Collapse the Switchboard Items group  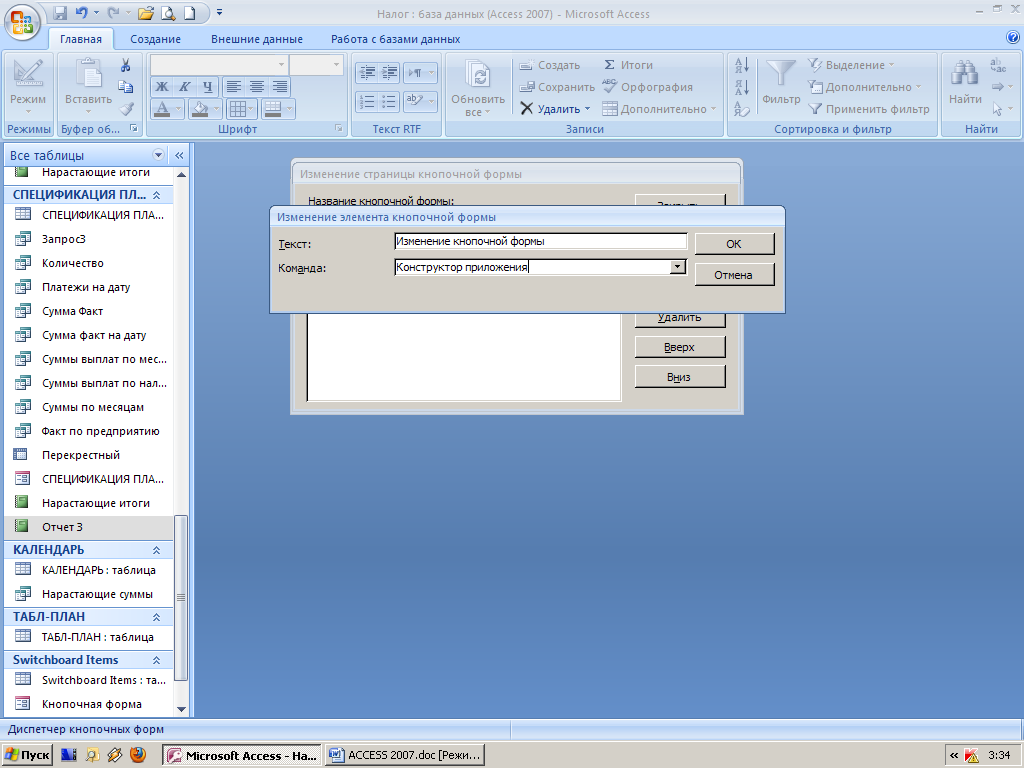pos(157,660)
